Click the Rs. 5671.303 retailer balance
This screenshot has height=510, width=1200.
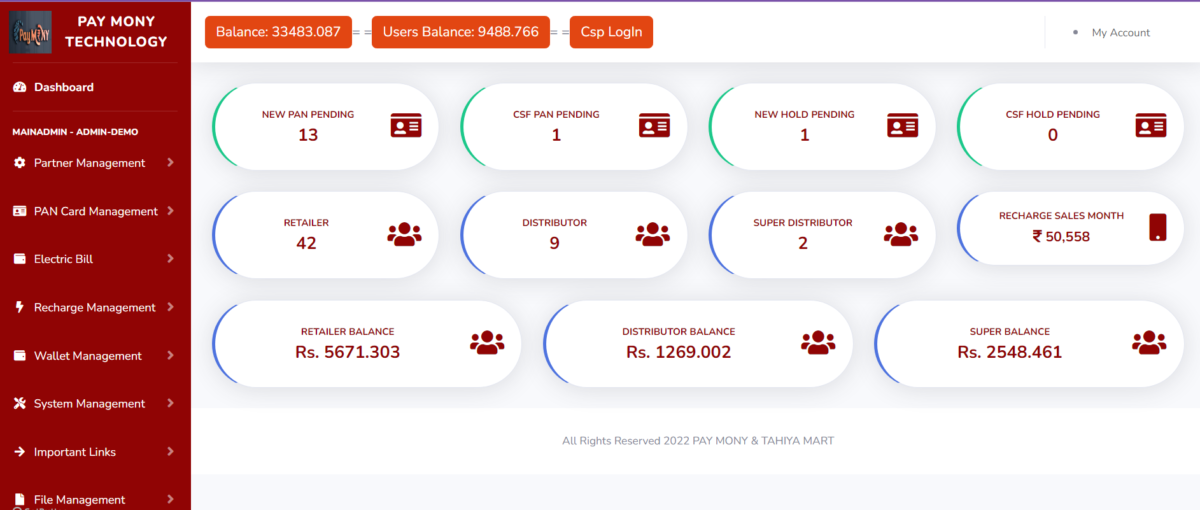click(348, 352)
